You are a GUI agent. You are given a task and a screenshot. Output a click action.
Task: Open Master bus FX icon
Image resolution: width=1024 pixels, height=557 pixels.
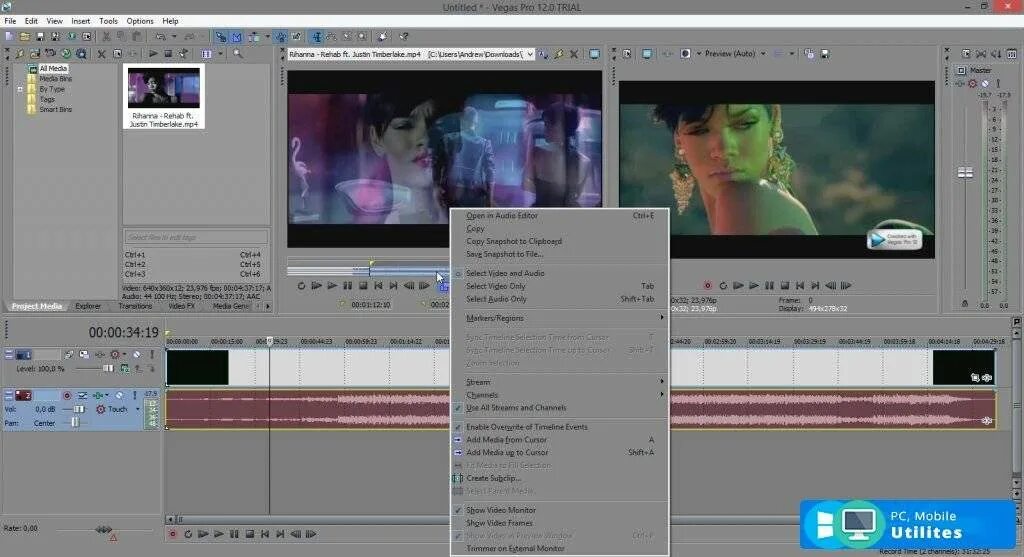pyautogui.click(x=961, y=84)
